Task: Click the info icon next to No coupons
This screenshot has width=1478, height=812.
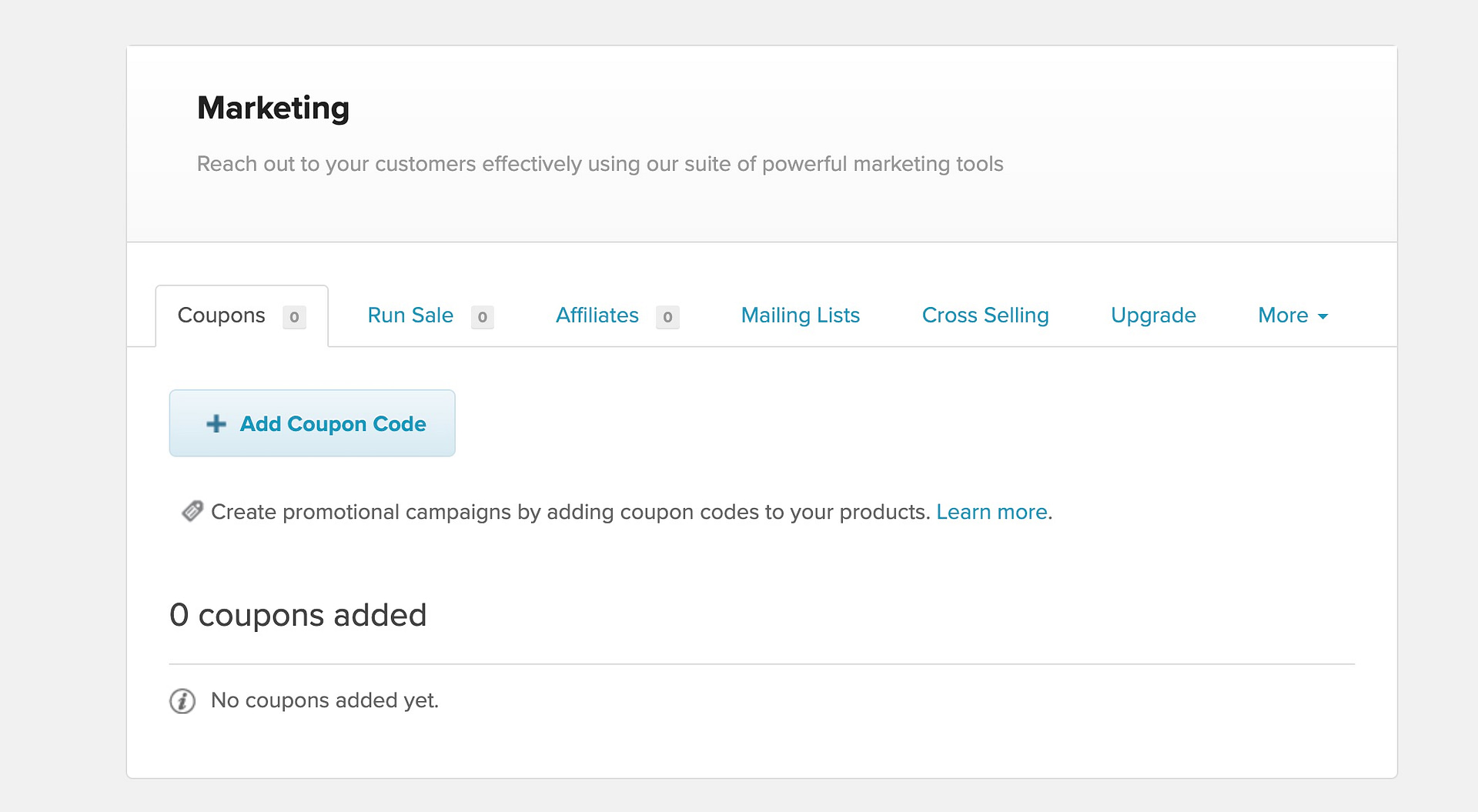Action: coord(182,701)
